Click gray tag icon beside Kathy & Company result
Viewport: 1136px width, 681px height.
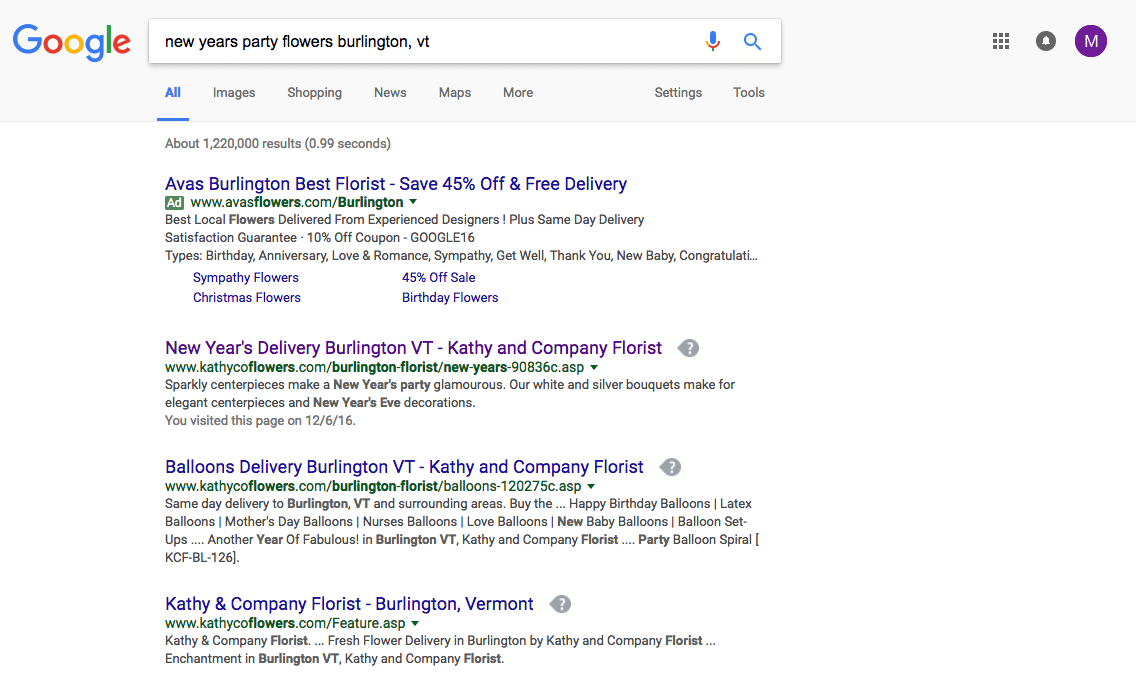tap(560, 604)
